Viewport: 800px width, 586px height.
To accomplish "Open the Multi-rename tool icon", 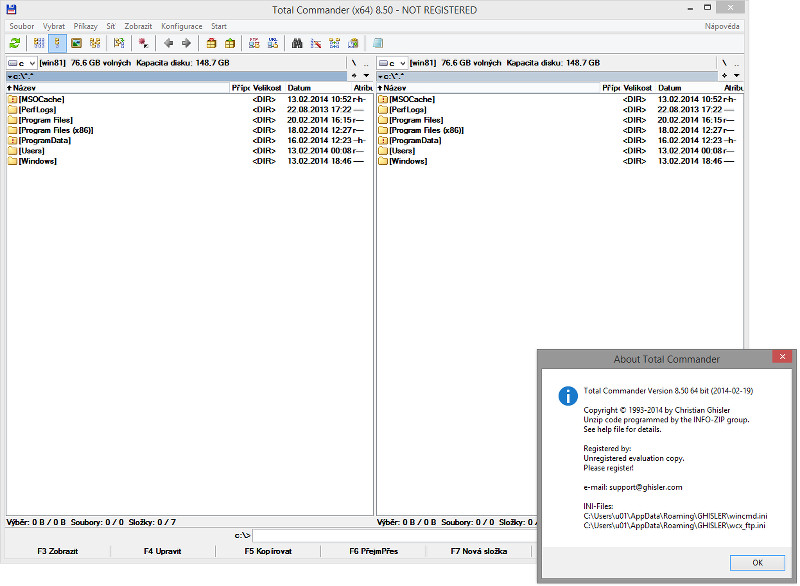I will tap(316, 43).
